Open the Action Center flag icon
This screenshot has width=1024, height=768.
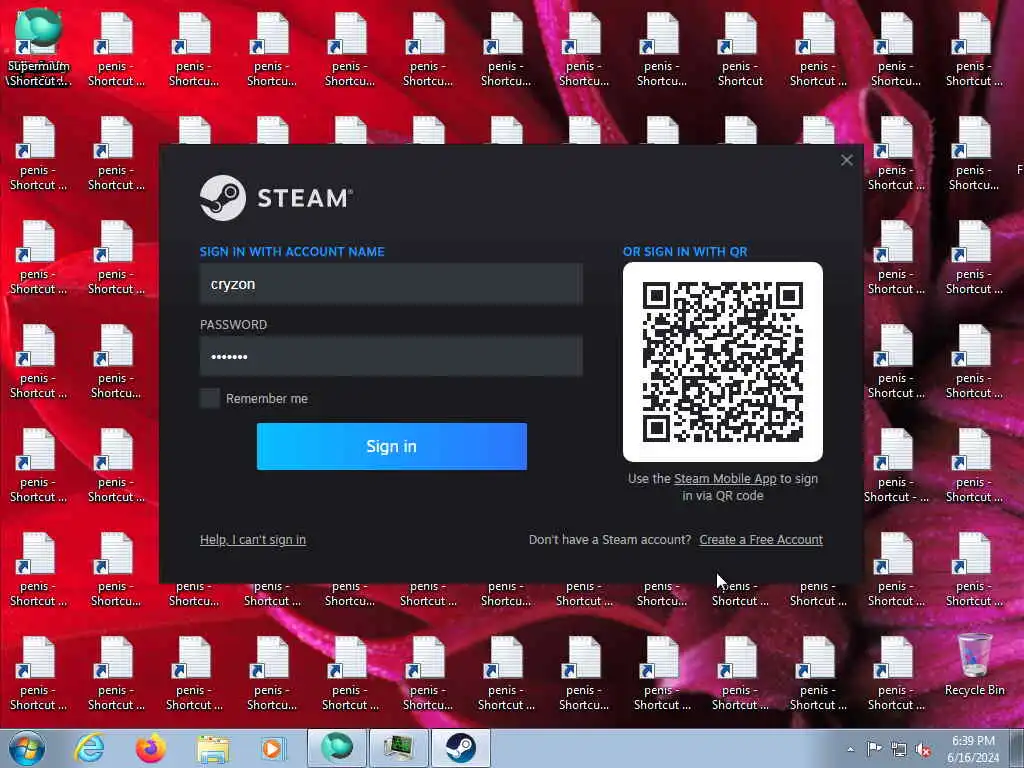(874, 749)
